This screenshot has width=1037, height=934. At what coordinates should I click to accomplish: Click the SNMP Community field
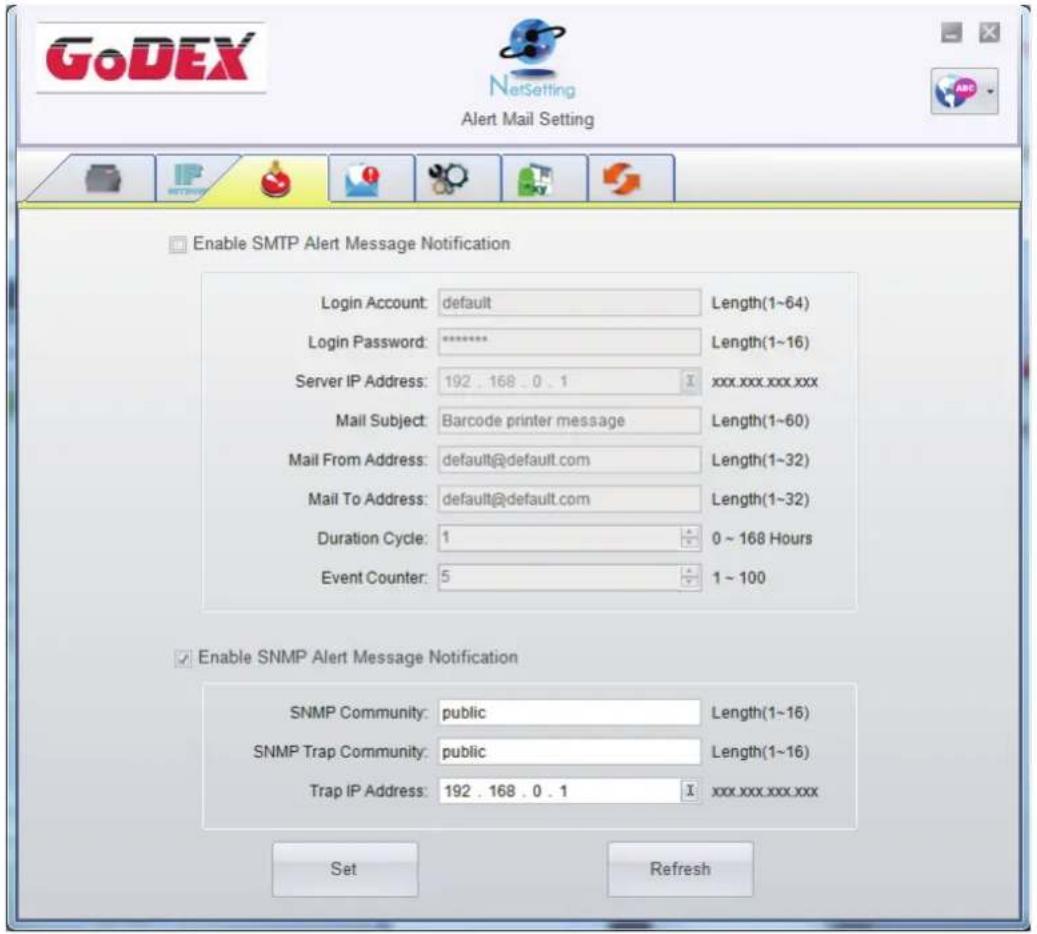[x=569, y=712]
